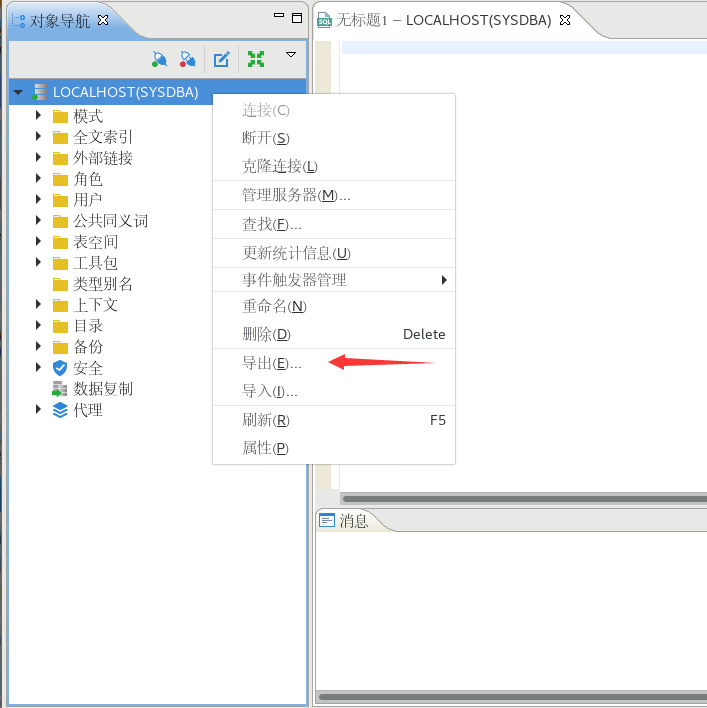Screen dimensions: 707x708
Task: Expand the 代理 node
Action: click(x=38, y=409)
